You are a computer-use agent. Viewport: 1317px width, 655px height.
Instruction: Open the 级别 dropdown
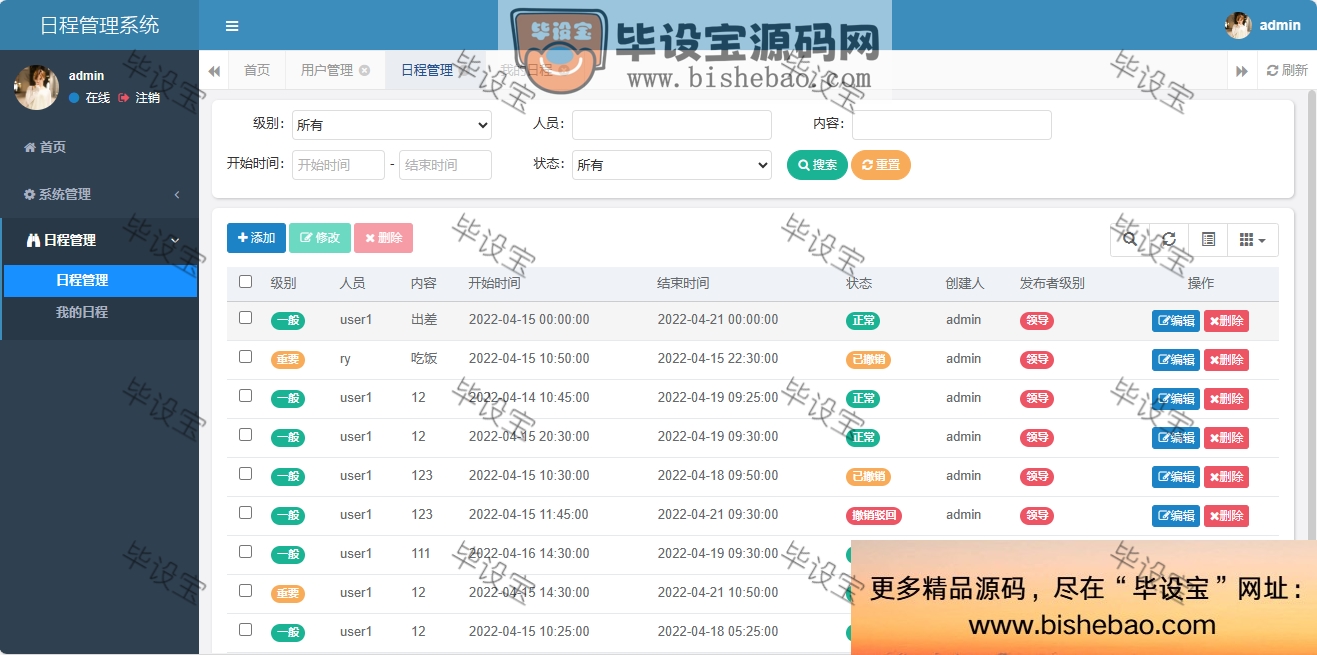pos(392,125)
